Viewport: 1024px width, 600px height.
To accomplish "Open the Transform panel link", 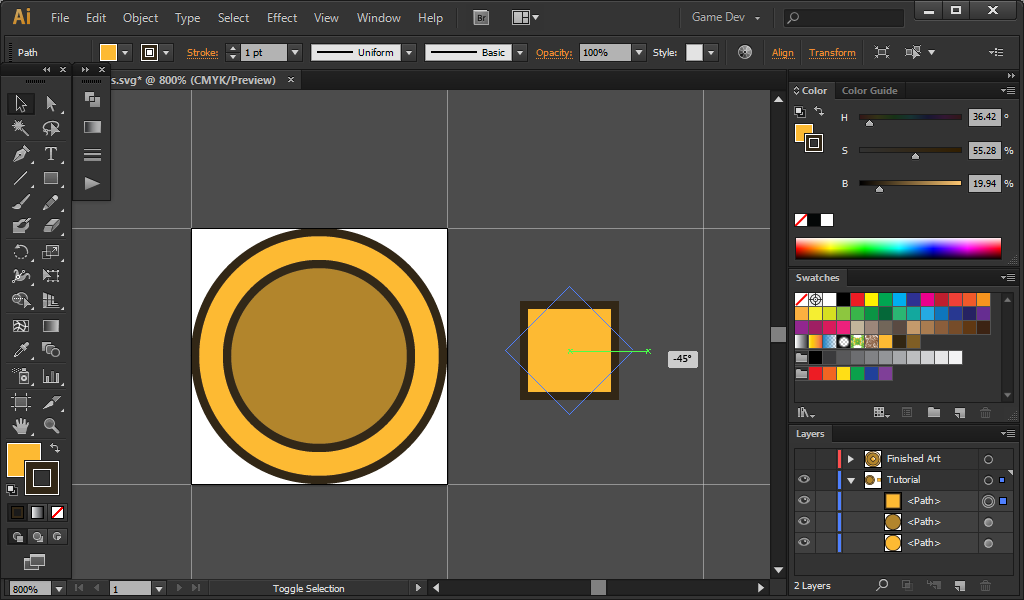I will tap(832, 52).
